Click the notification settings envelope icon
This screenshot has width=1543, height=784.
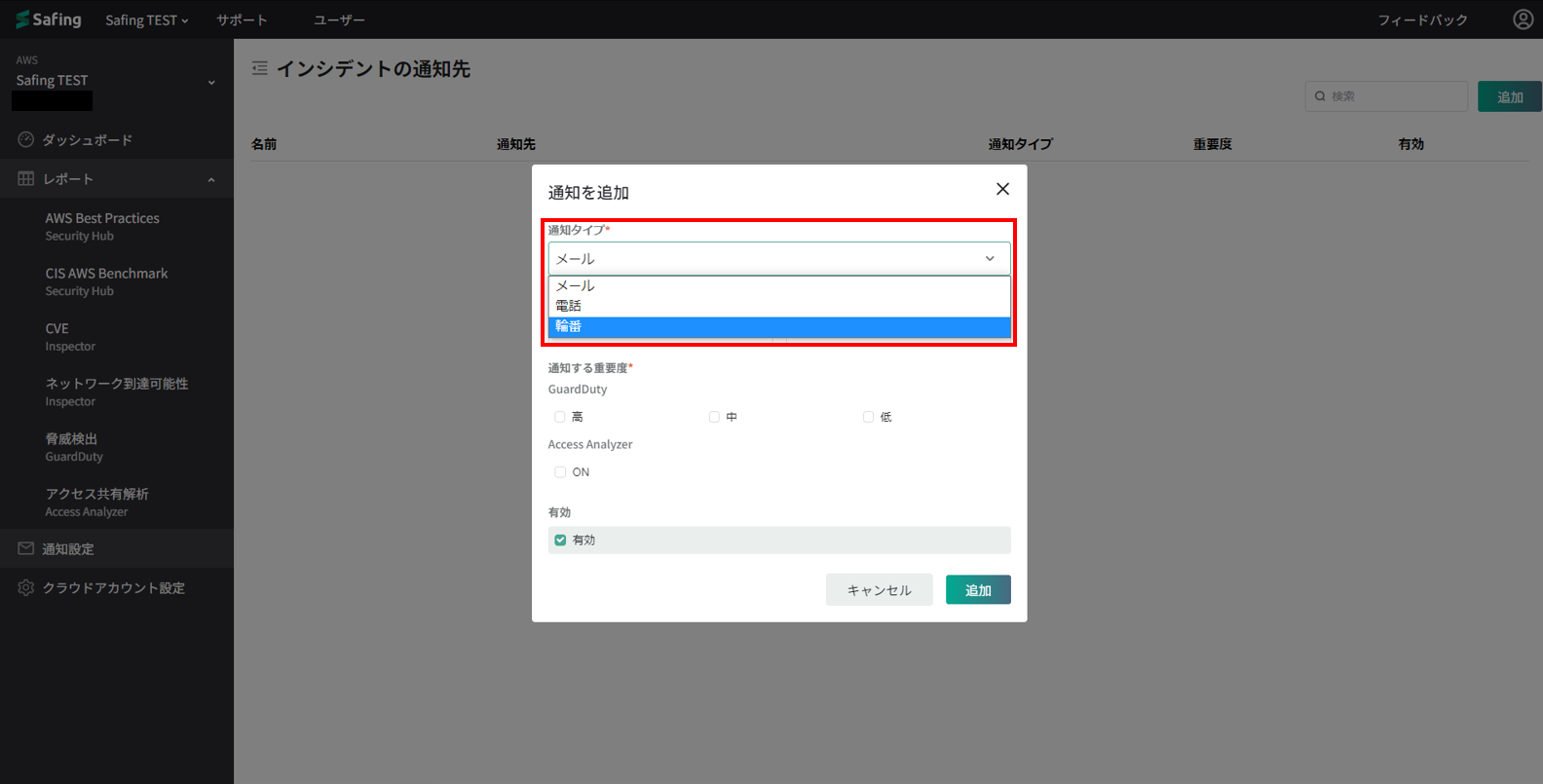(26, 548)
